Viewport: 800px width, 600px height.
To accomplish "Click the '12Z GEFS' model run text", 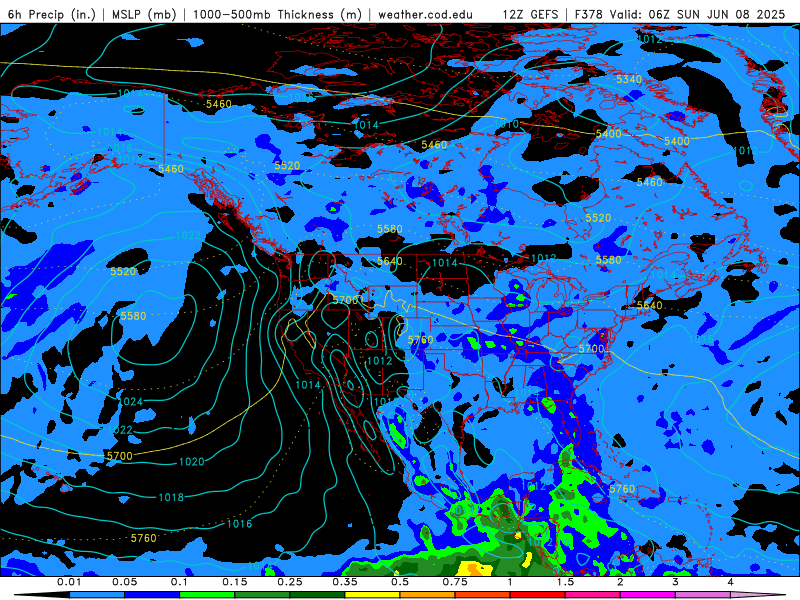I will tap(530, 14).
